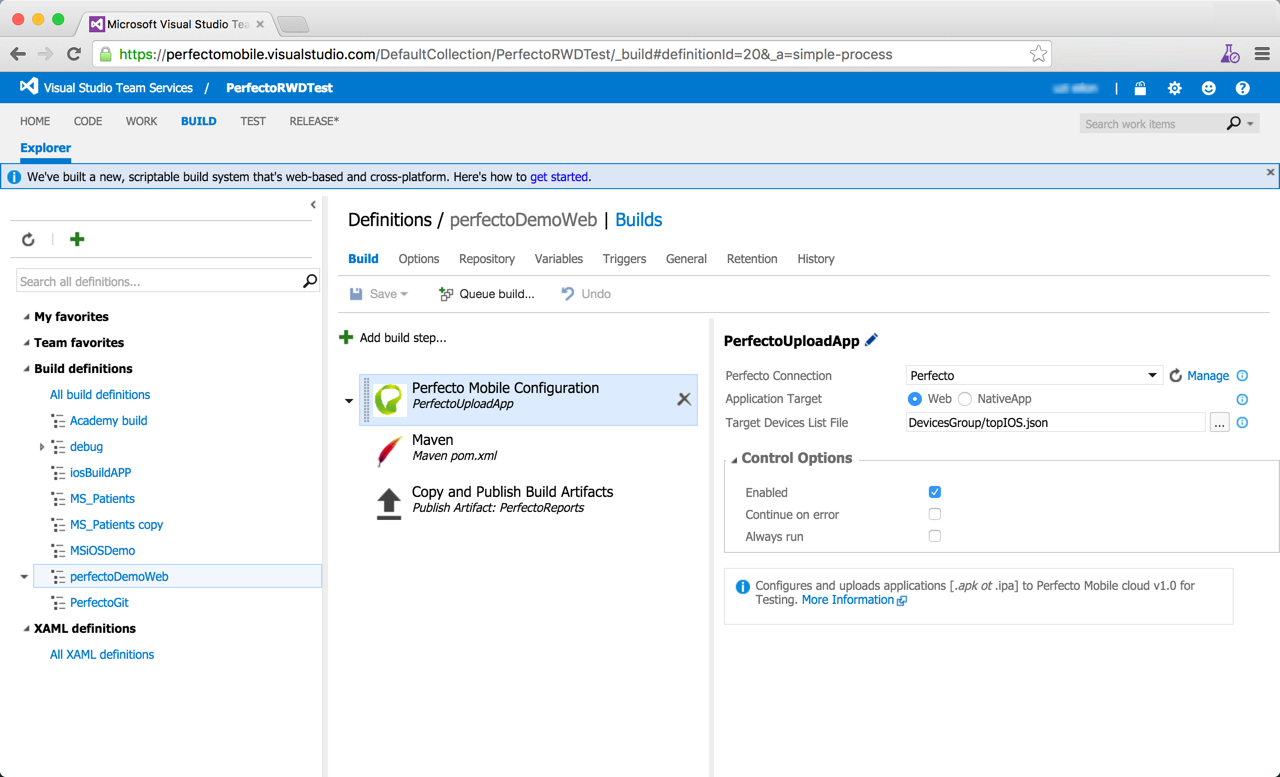Click info icon for Perfecto Connection
The height and width of the screenshot is (777, 1280).
1242,376
